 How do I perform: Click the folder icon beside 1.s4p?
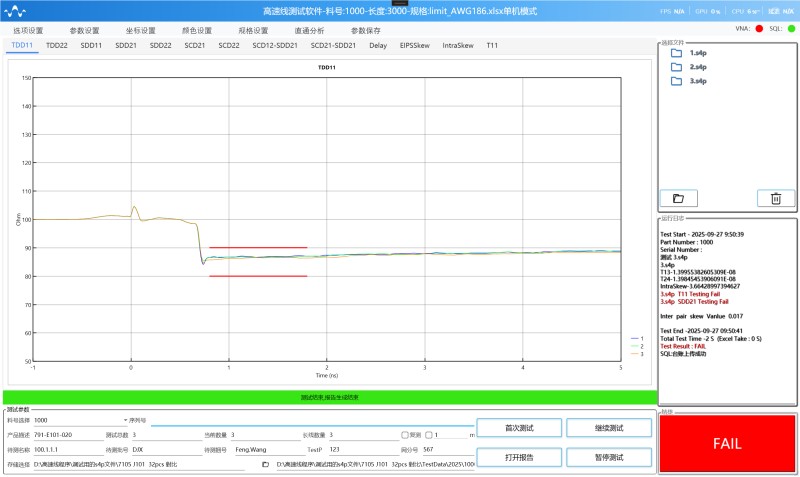pos(677,53)
